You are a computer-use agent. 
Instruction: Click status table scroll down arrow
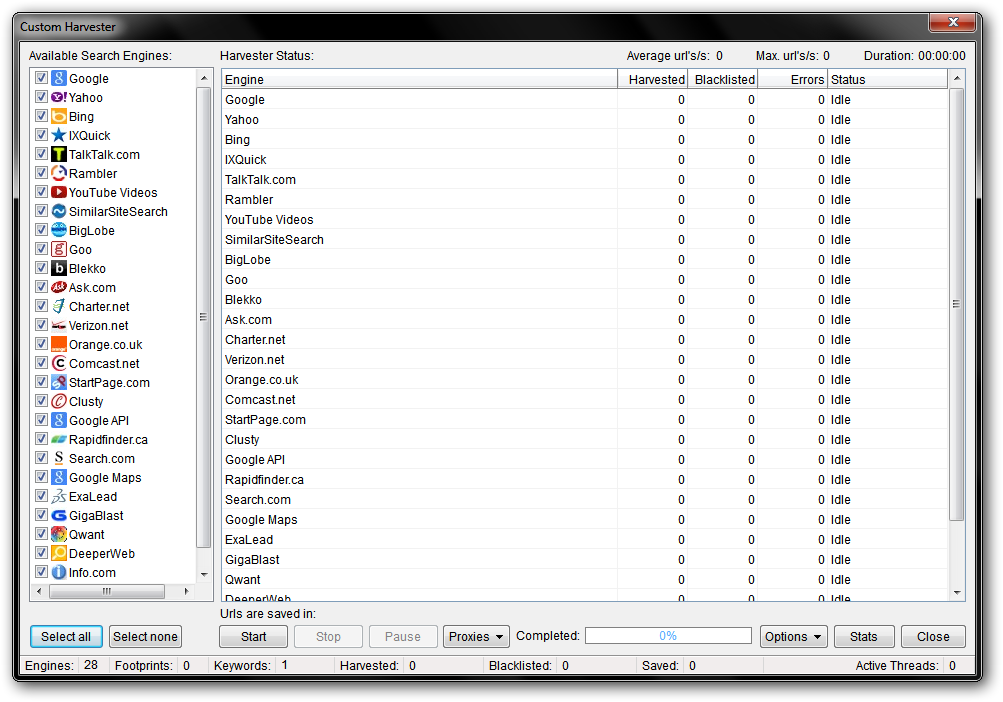tap(957, 593)
